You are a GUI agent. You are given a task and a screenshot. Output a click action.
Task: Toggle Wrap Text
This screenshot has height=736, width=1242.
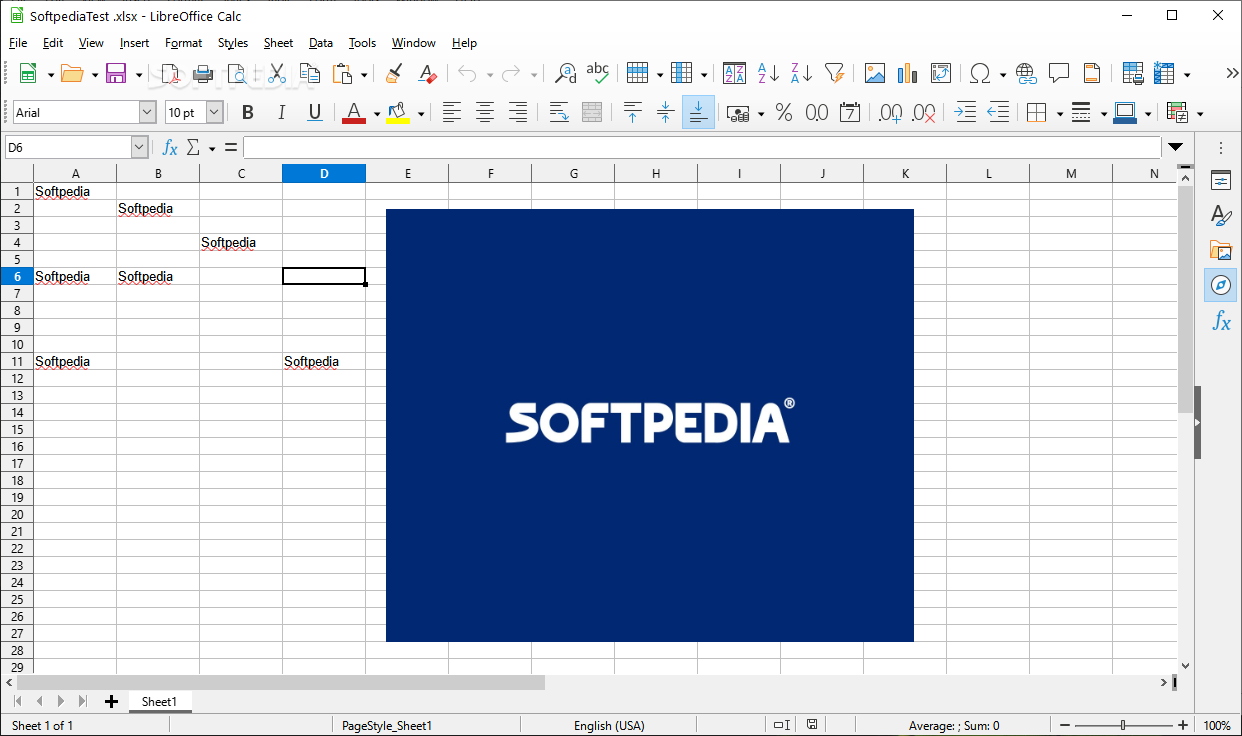coord(559,113)
